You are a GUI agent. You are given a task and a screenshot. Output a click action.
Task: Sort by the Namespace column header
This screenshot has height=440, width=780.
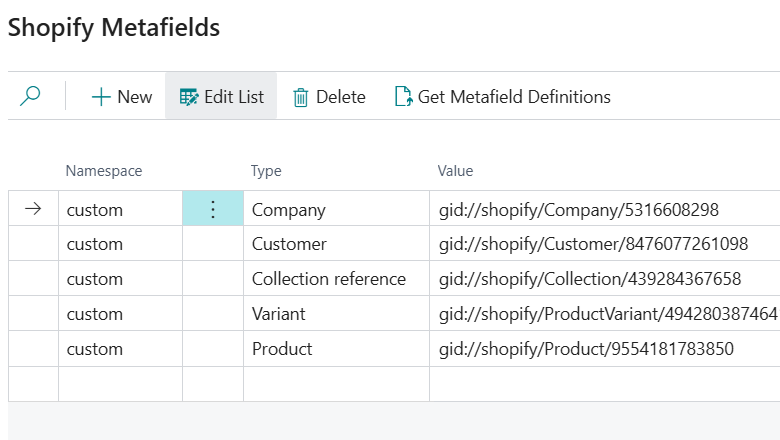pyautogui.click(x=104, y=171)
